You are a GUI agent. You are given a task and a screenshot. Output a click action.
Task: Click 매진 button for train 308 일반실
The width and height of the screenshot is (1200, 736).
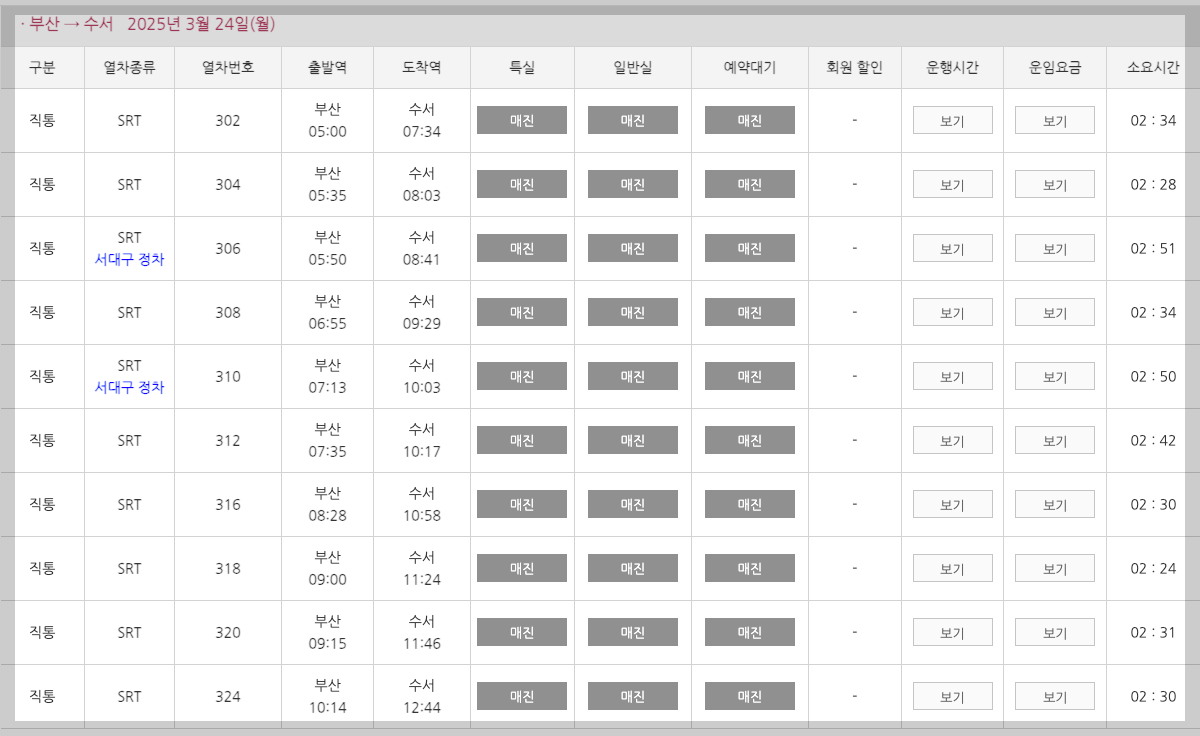[x=632, y=311]
